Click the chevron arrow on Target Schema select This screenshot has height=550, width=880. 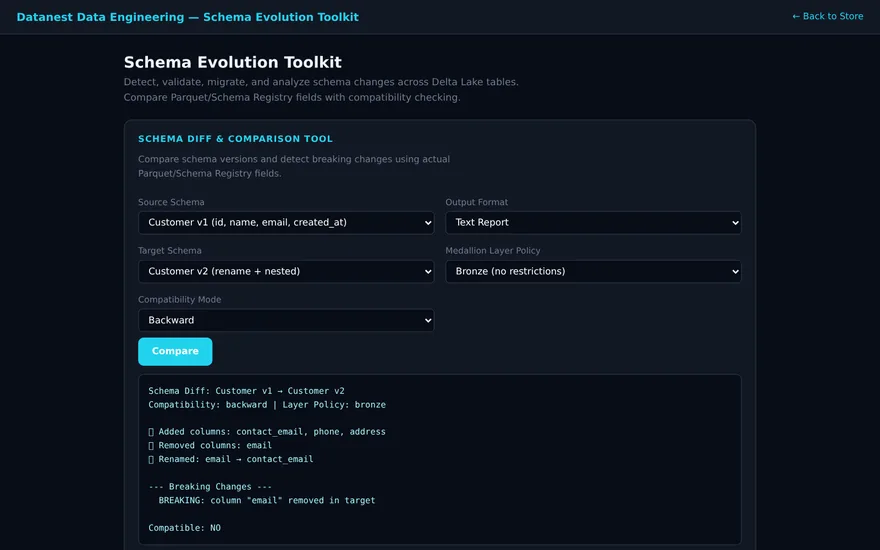click(428, 272)
